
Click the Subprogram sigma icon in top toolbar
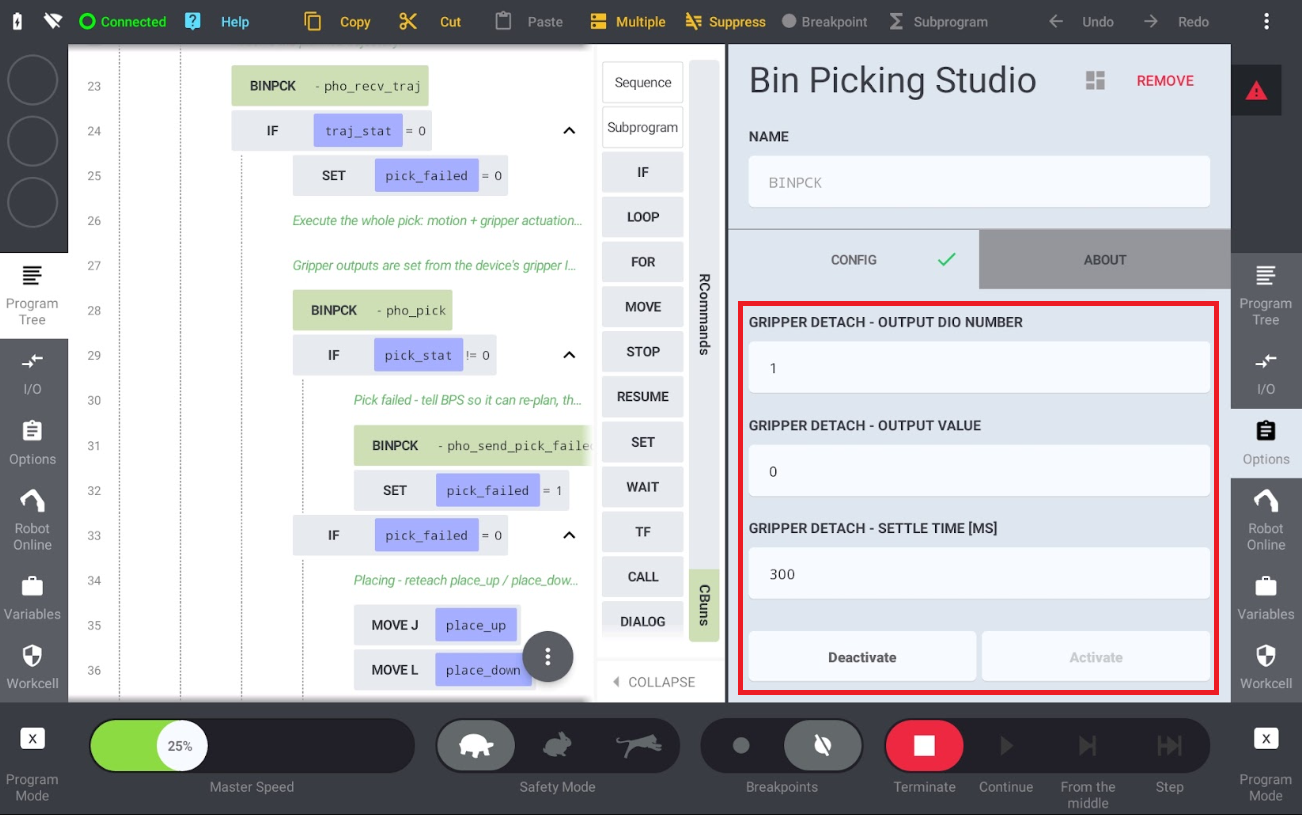tap(896, 21)
